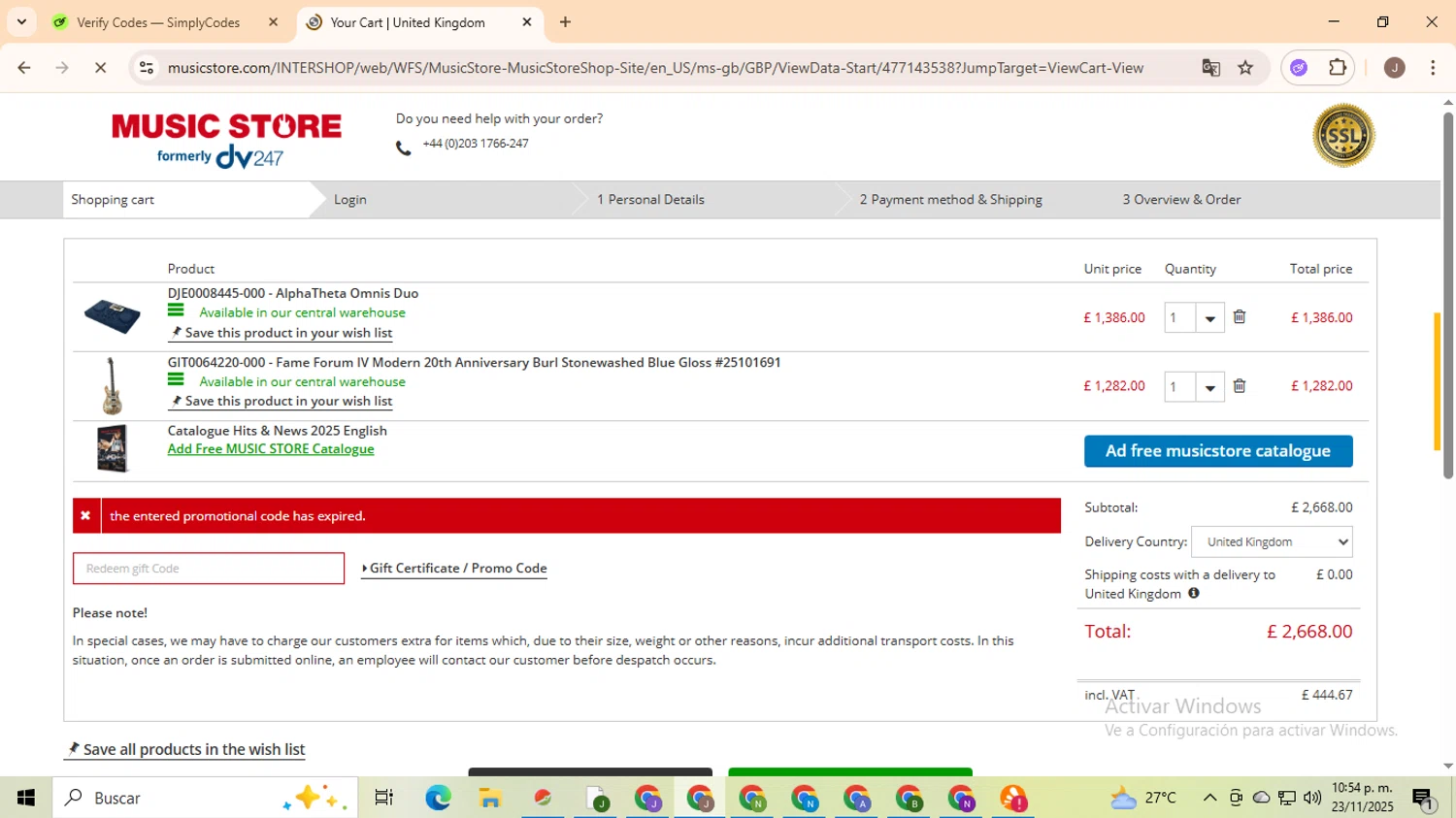Click the taskbar clock showing 10:54 p. m.
Image resolution: width=1456 pixels, height=818 pixels.
tap(1362, 798)
